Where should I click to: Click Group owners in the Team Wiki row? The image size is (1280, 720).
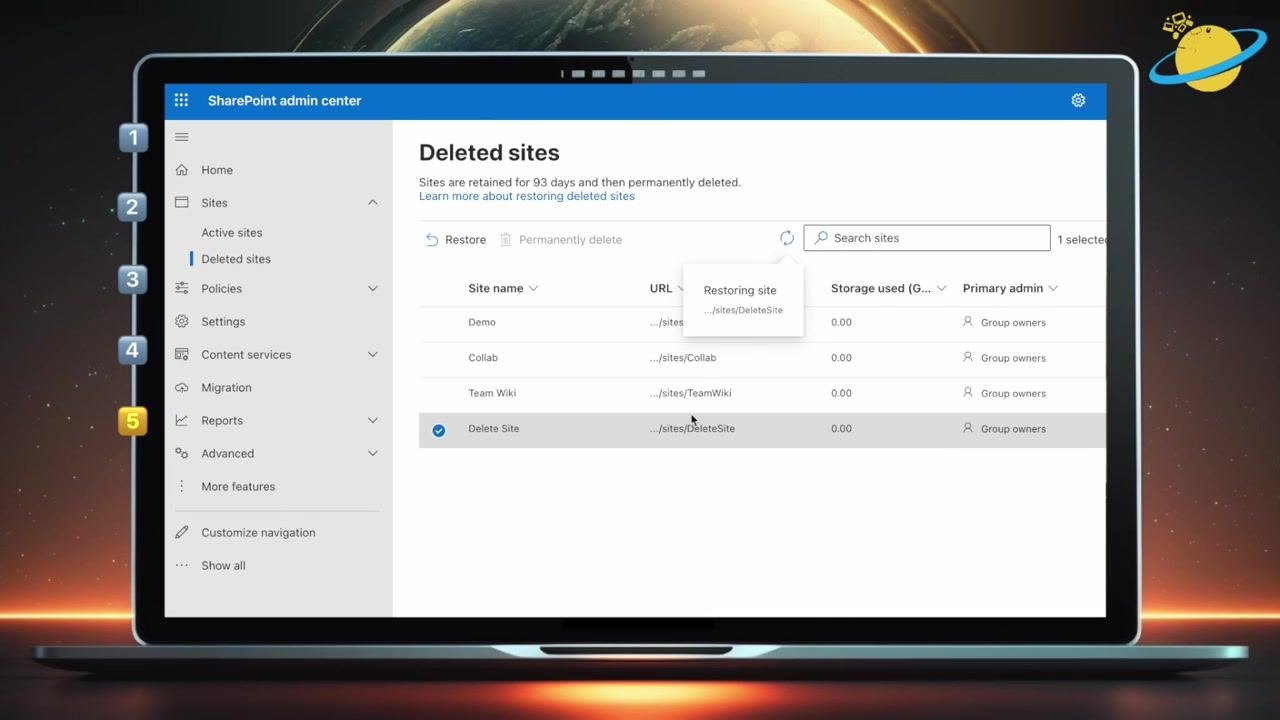[x=1013, y=394]
